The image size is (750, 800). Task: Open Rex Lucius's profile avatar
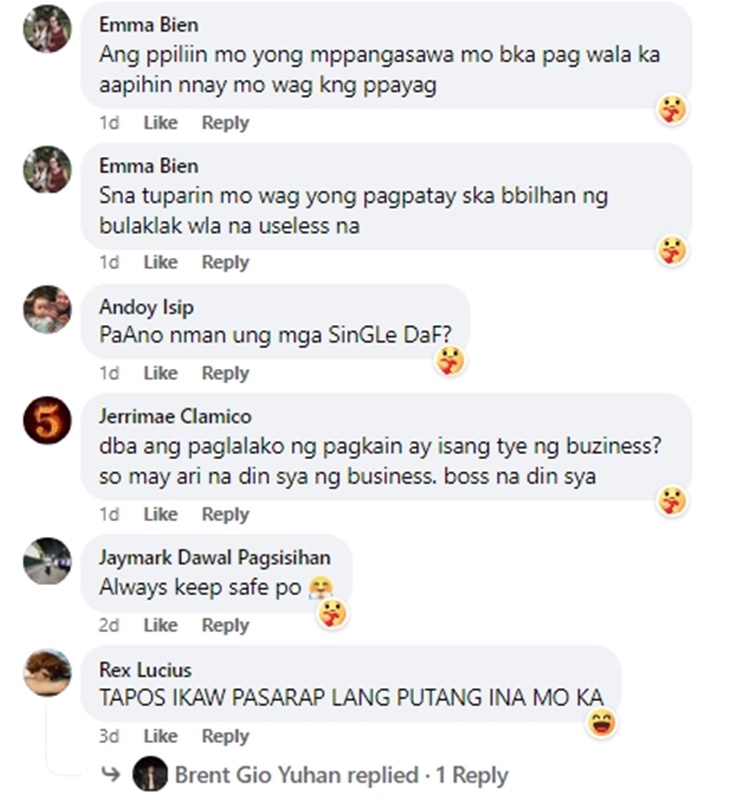click(47, 672)
